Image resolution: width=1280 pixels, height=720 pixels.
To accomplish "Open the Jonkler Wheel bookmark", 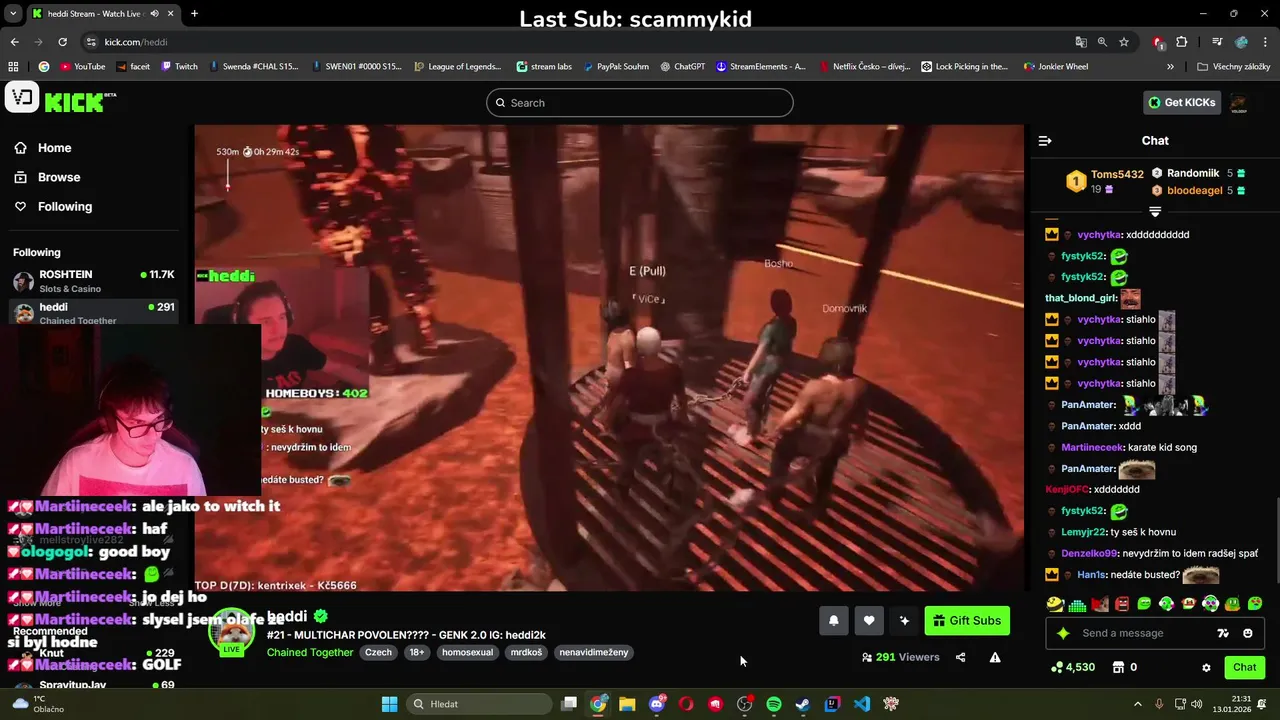I will pyautogui.click(x=1056, y=67).
